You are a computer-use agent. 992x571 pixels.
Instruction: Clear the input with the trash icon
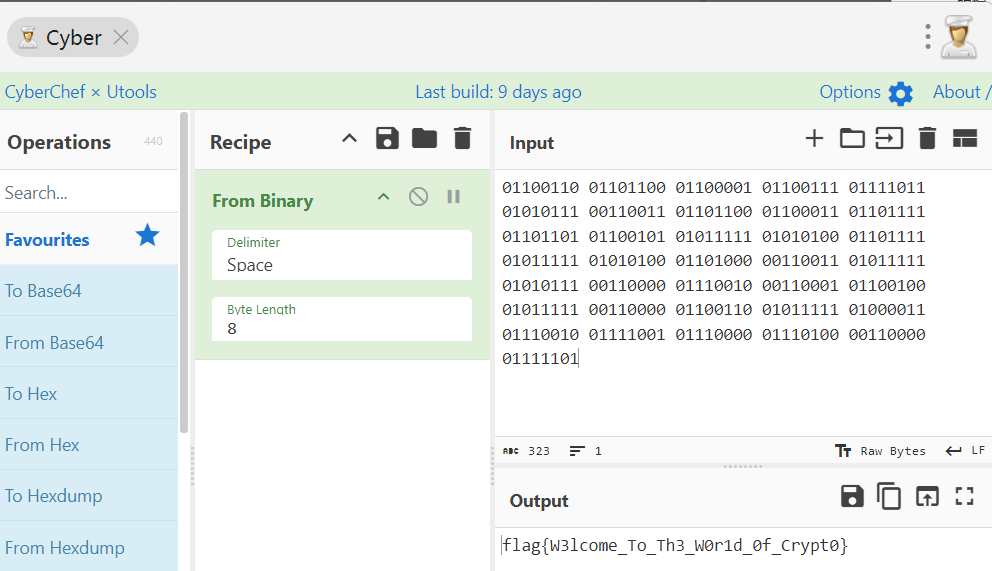coord(927,139)
